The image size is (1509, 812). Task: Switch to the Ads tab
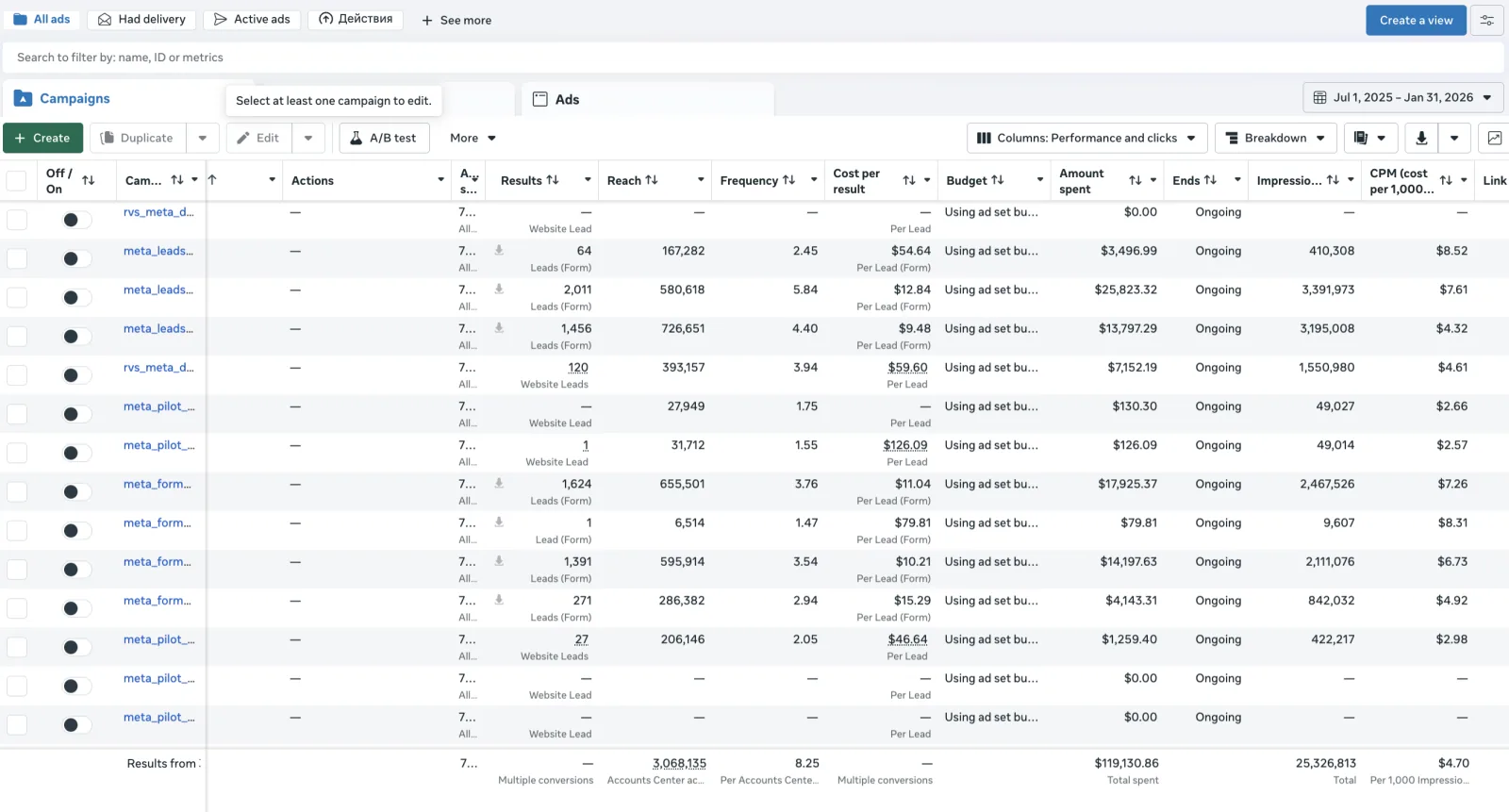tap(647, 99)
